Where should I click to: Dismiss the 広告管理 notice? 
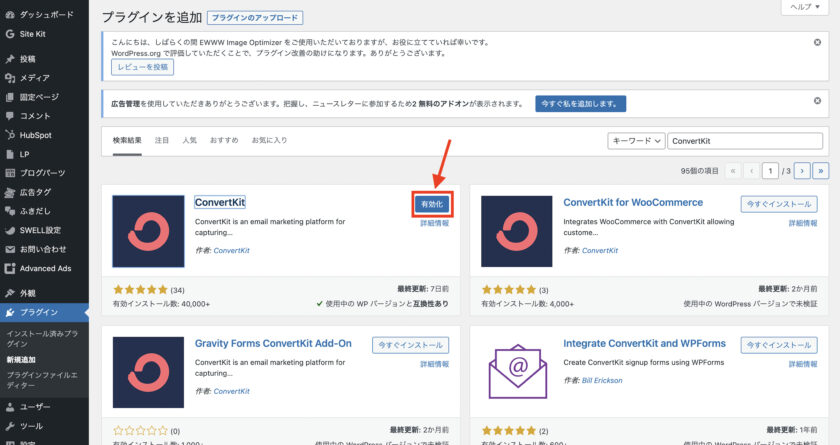(x=817, y=101)
